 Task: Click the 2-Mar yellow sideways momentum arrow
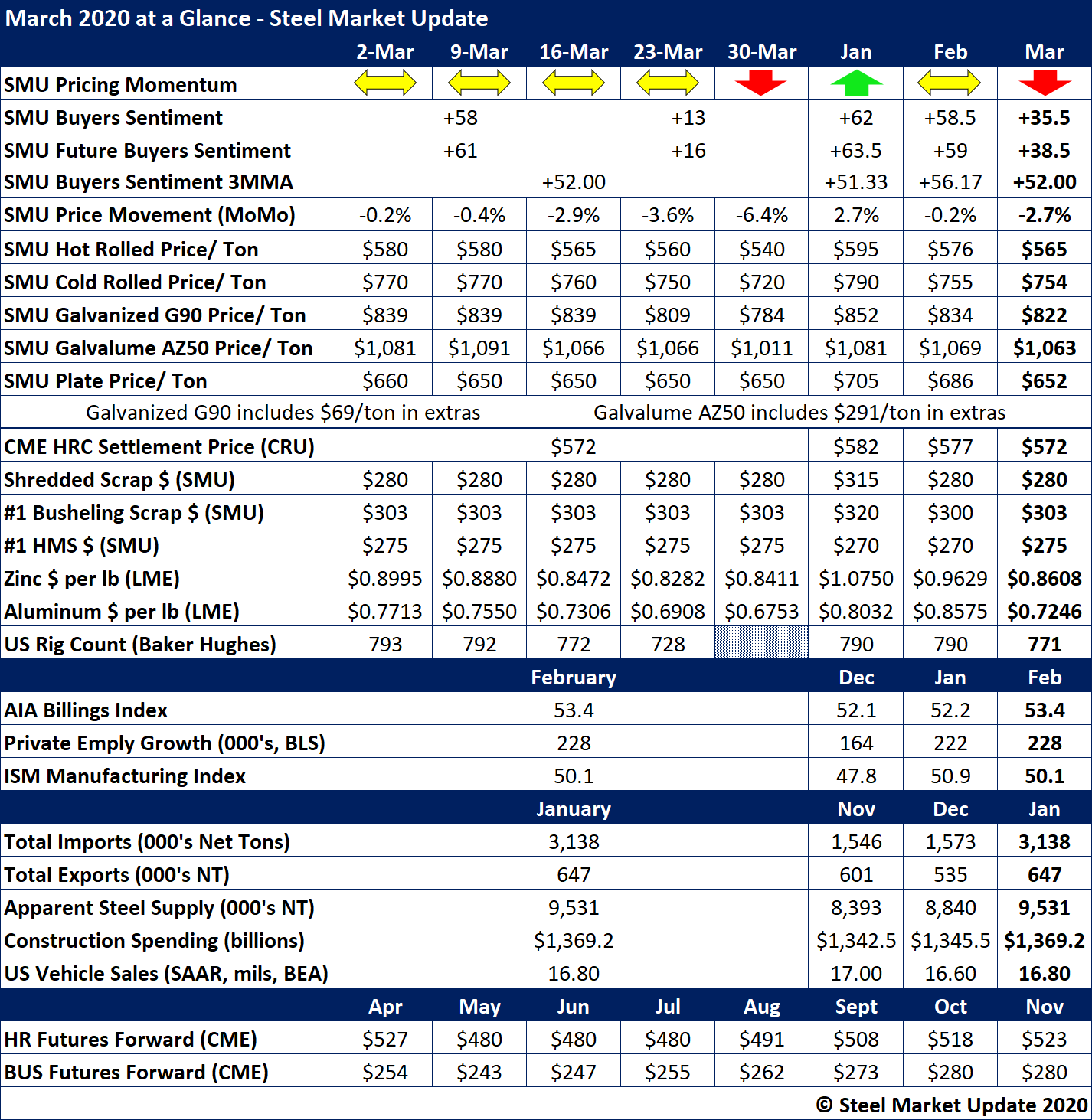pyautogui.click(x=384, y=83)
